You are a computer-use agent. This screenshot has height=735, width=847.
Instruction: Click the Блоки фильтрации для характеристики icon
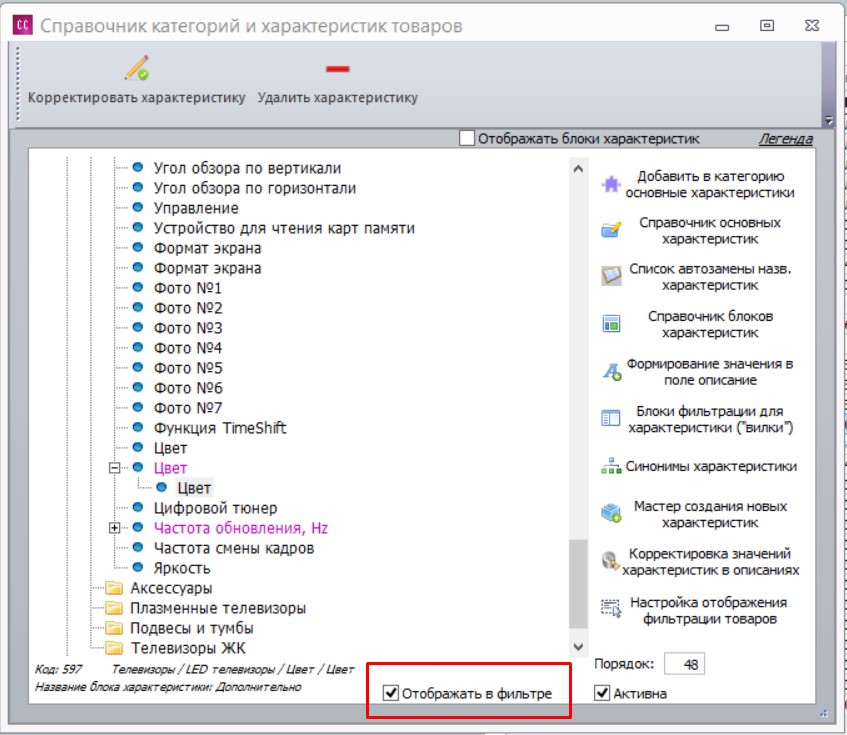(x=611, y=419)
